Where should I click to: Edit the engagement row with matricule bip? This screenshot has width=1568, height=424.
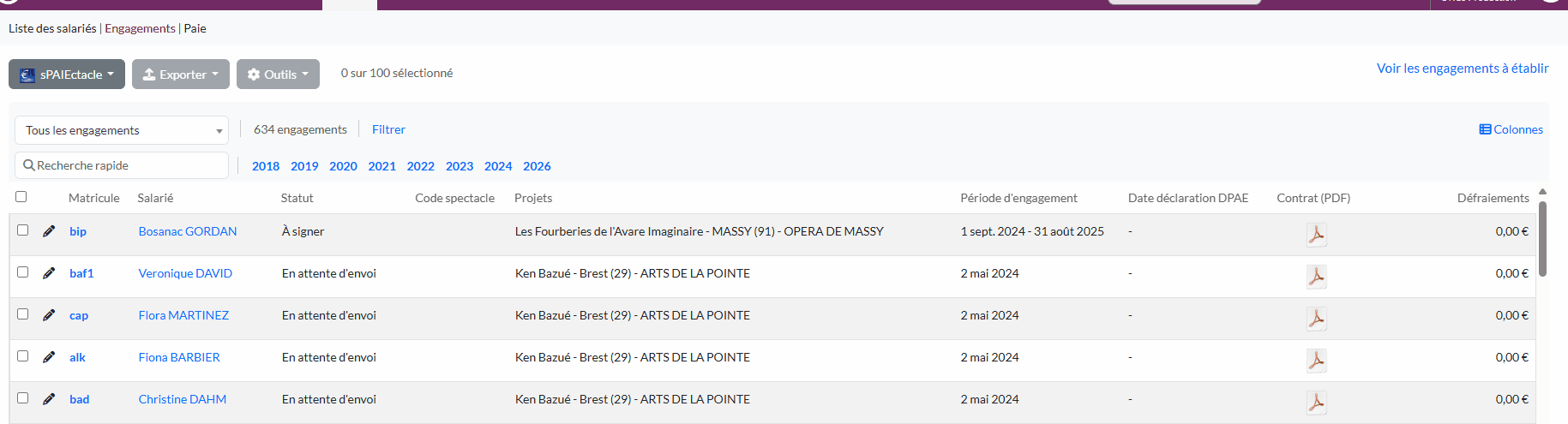point(49,231)
